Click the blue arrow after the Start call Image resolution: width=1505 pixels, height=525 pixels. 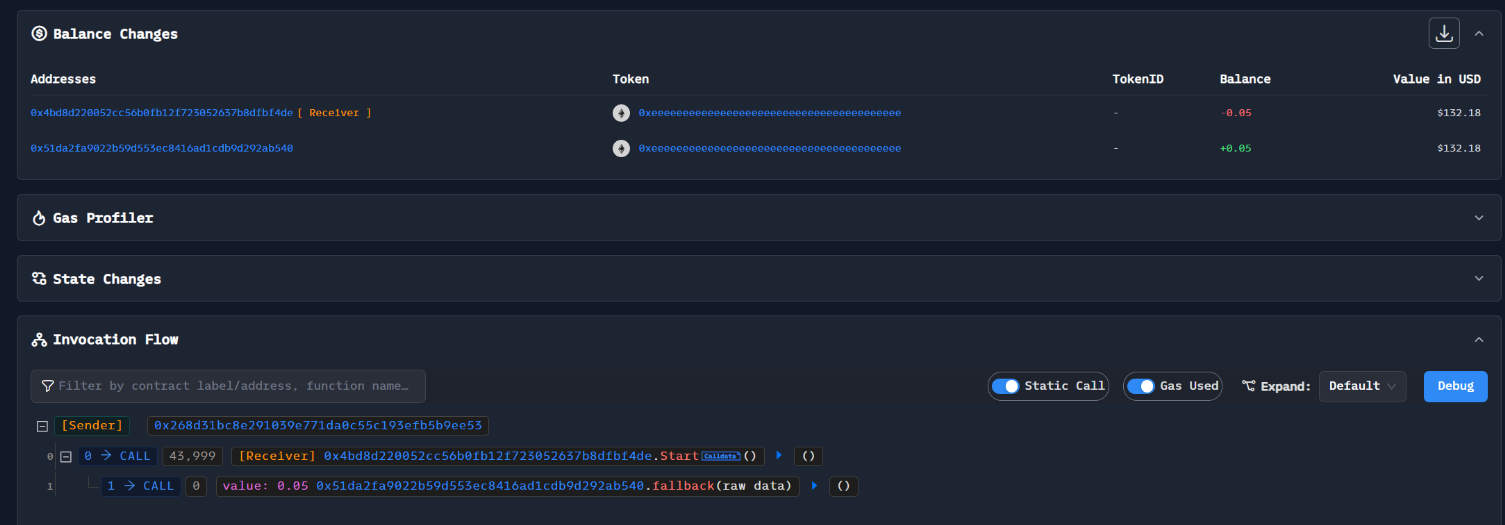coord(779,456)
